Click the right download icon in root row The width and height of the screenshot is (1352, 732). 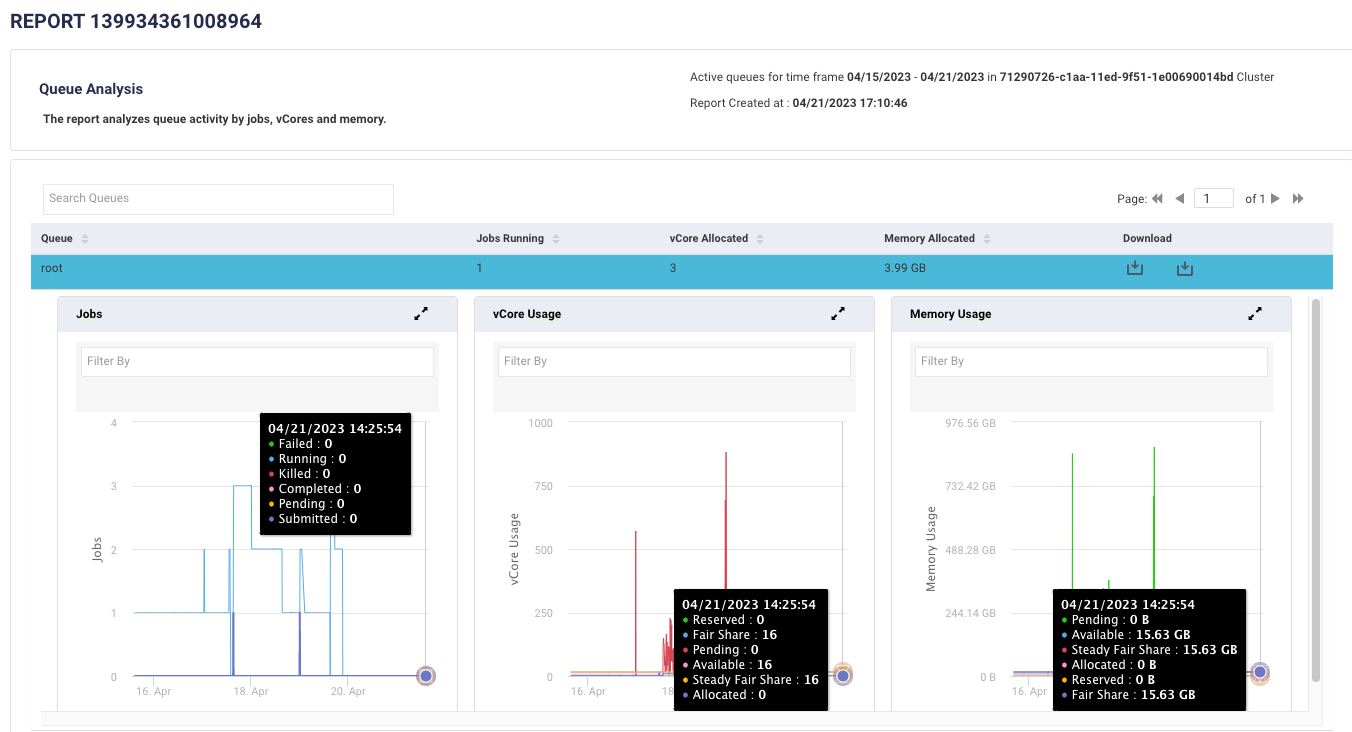1185,268
